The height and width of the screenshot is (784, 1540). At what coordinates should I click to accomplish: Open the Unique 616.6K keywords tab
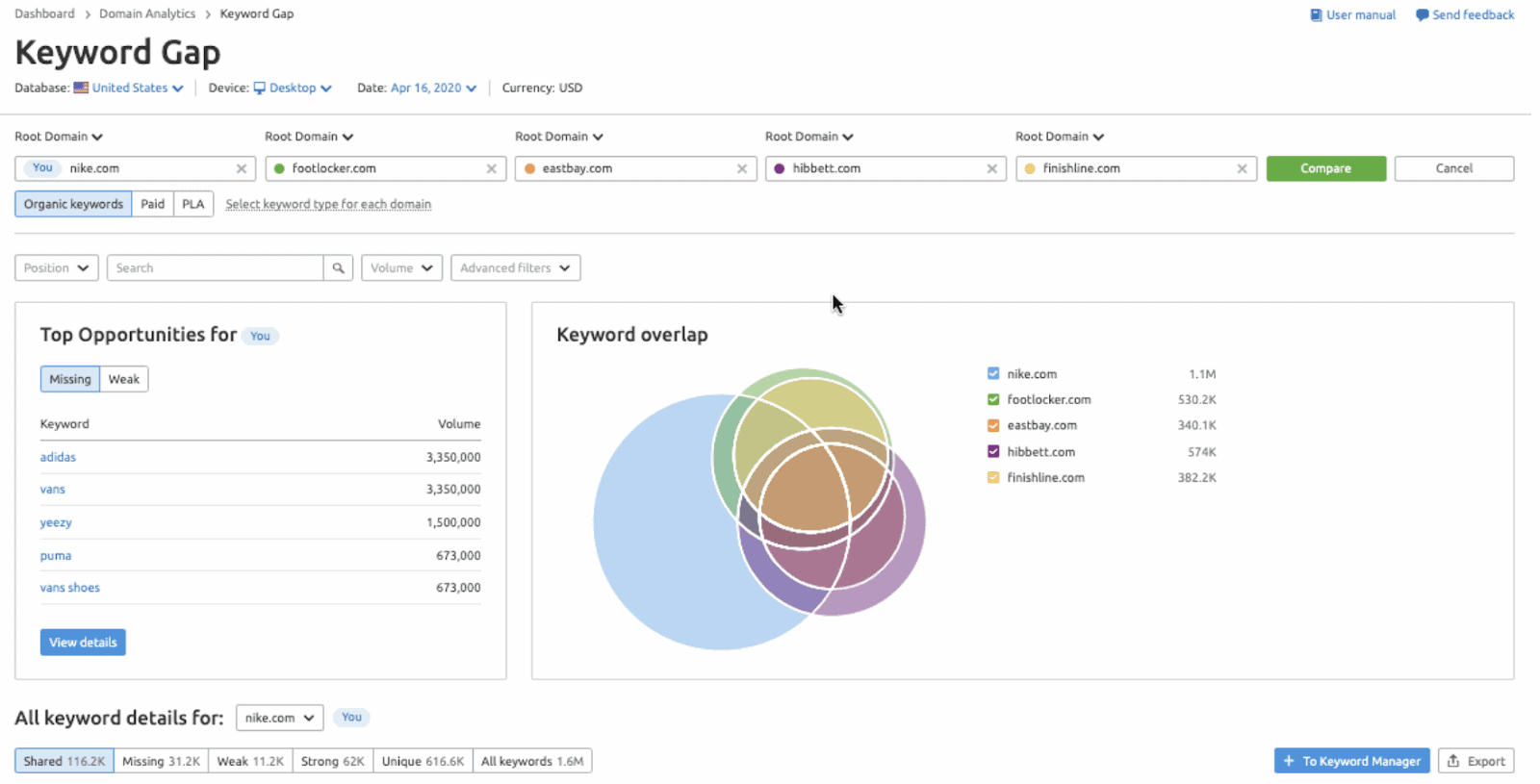click(x=423, y=761)
